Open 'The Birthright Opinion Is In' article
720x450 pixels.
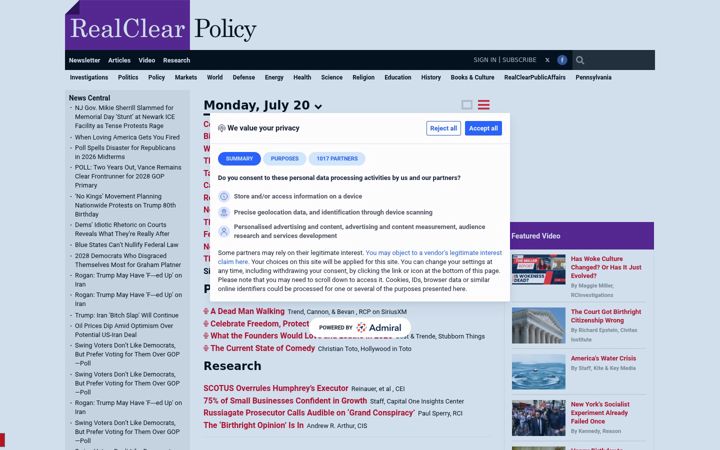click(253, 425)
